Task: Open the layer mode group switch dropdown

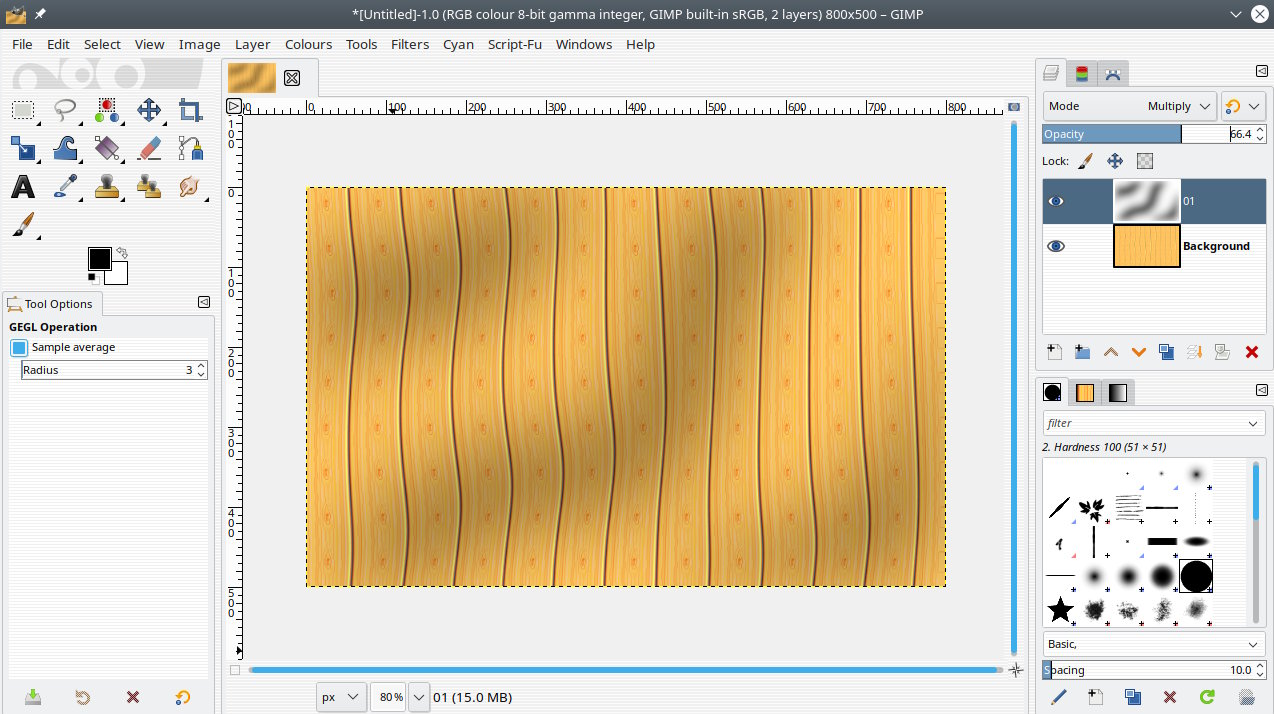Action: [1243, 106]
